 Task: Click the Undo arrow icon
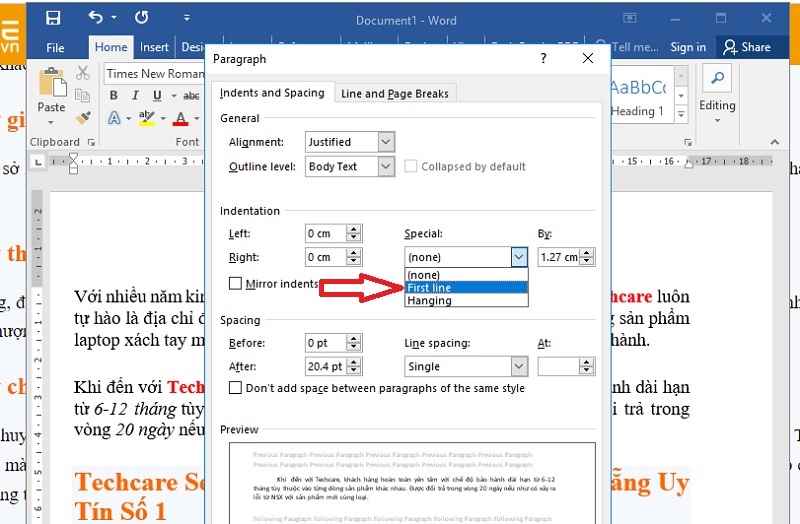pyautogui.click(x=95, y=17)
